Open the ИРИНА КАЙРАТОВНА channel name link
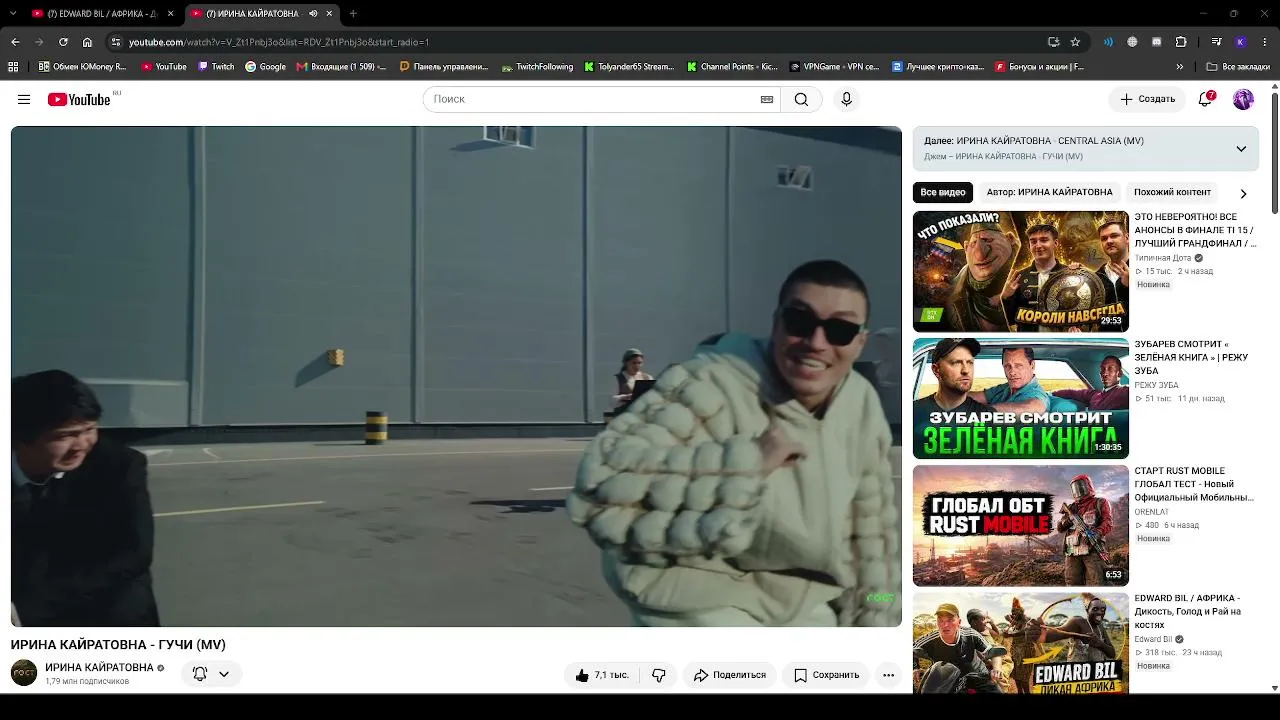The height and width of the screenshot is (720, 1280). pos(99,667)
